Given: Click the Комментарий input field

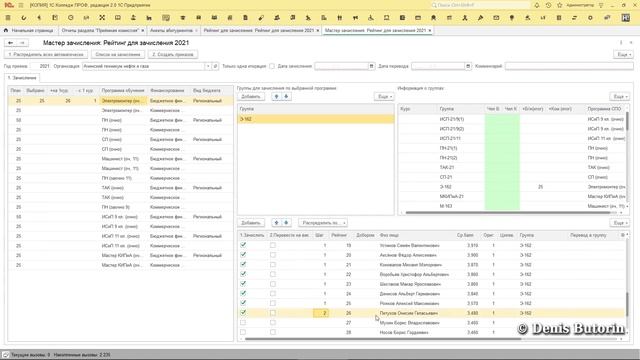Looking at the screenshot, I should [569, 66].
